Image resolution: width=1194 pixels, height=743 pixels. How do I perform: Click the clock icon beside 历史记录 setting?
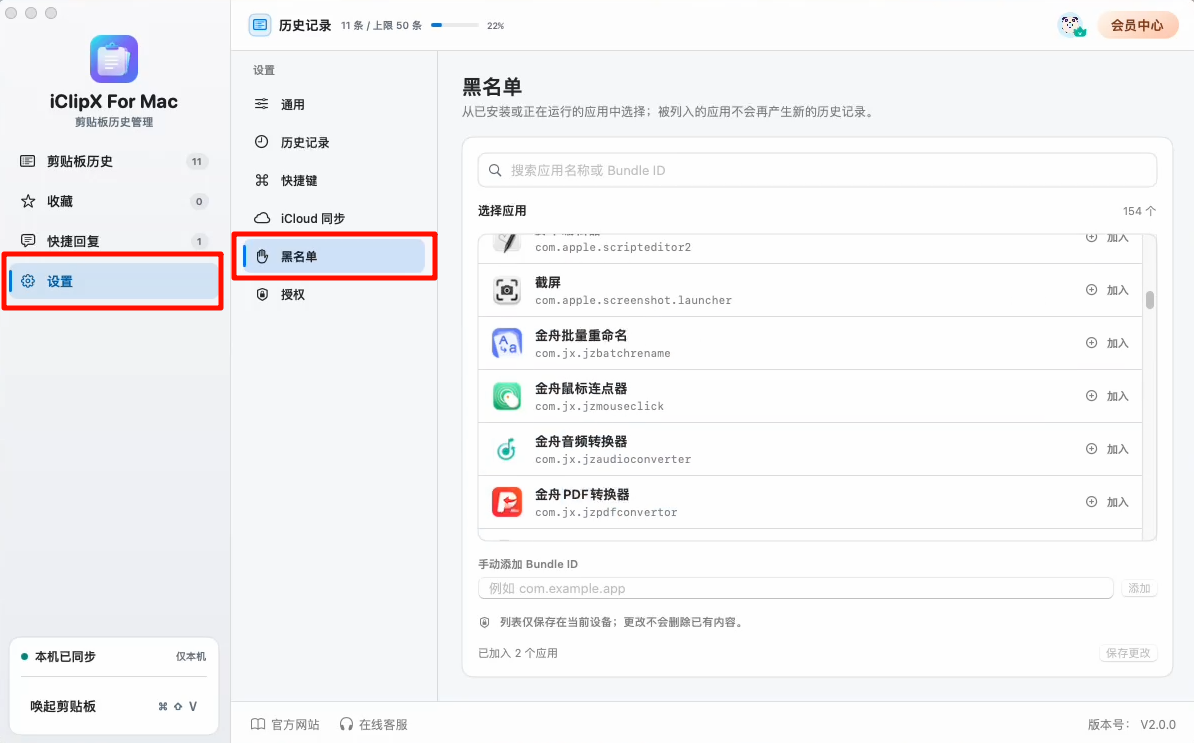(x=261, y=142)
